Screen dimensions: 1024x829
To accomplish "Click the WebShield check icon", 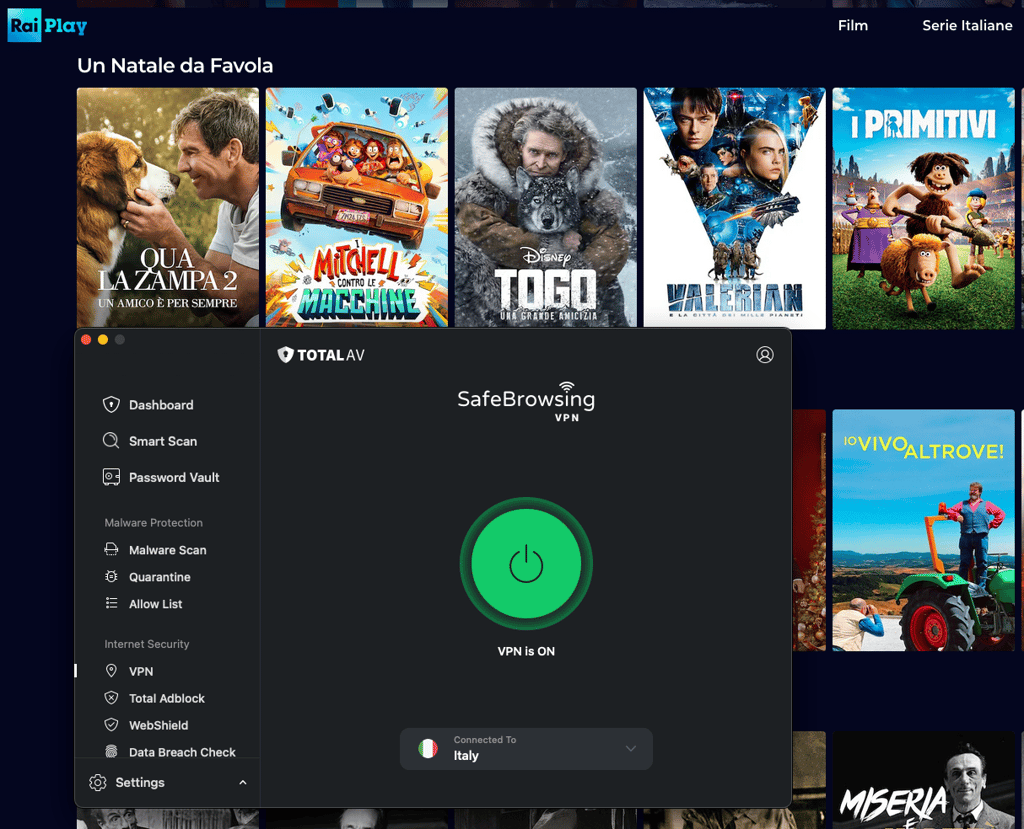I will tap(112, 724).
